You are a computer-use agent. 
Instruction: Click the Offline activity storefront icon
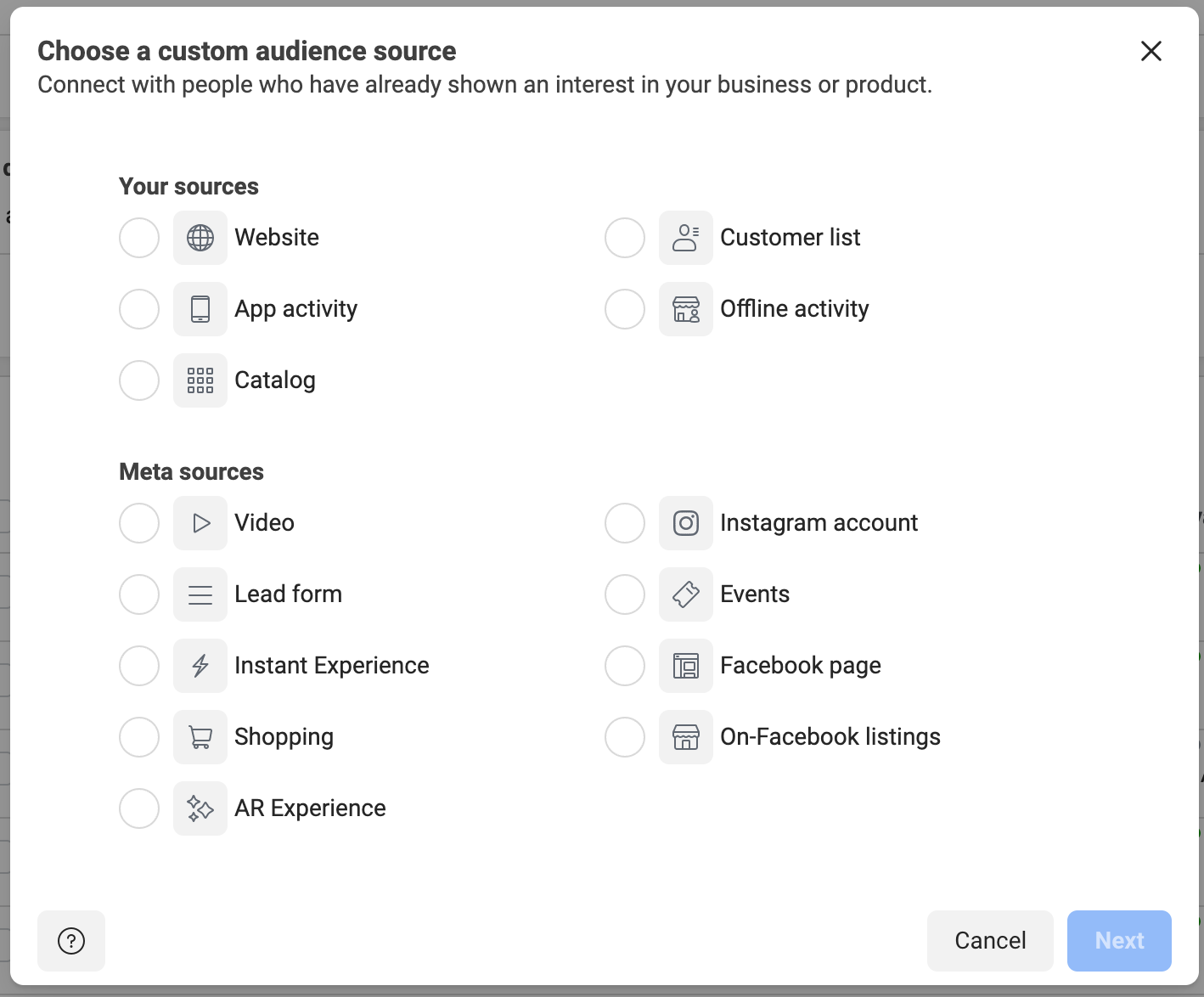pos(686,309)
